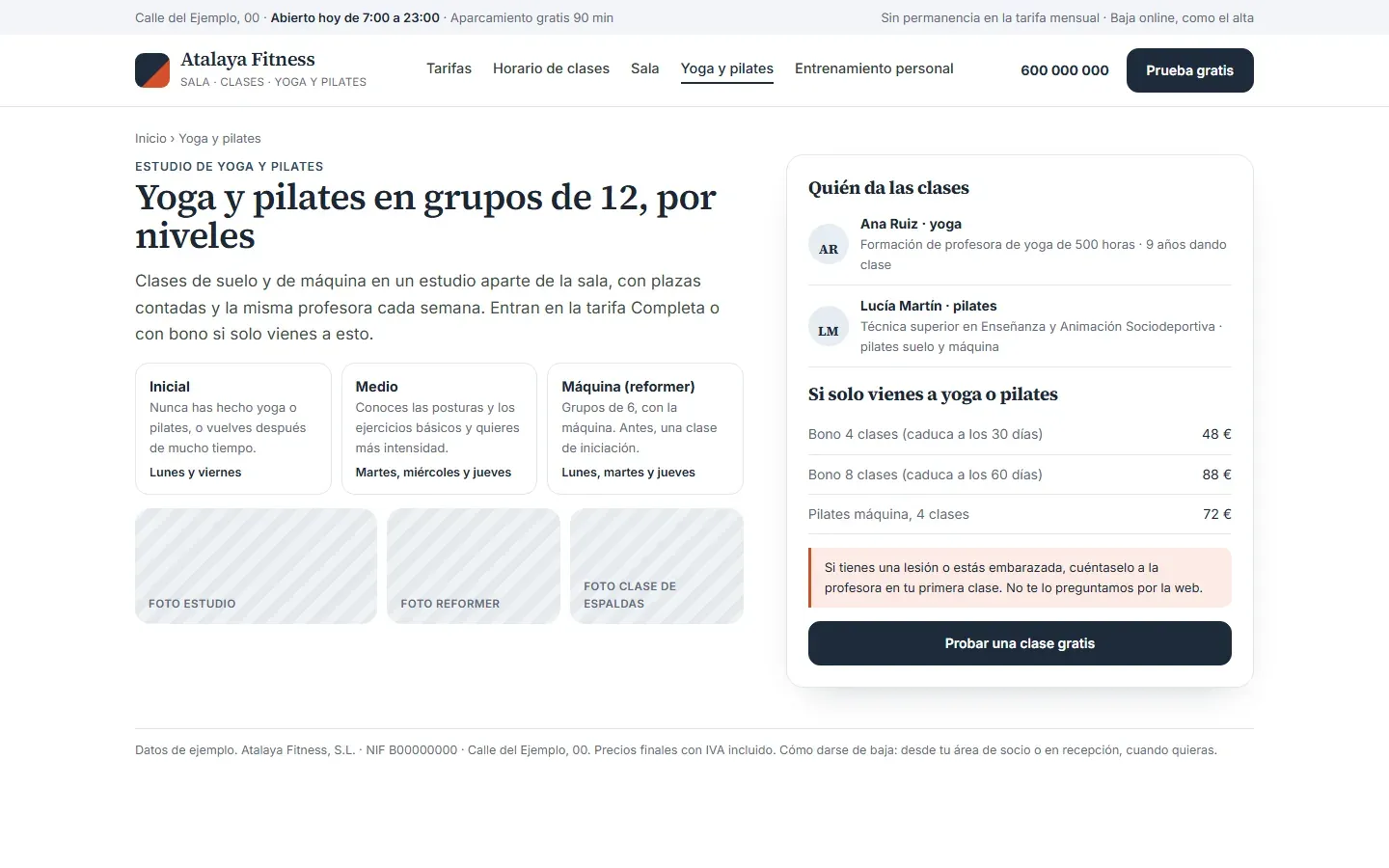Image resolution: width=1389 pixels, height=868 pixels.
Task: Click the LM avatar for Lucía Martín
Action: pyautogui.click(x=829, y=326)
